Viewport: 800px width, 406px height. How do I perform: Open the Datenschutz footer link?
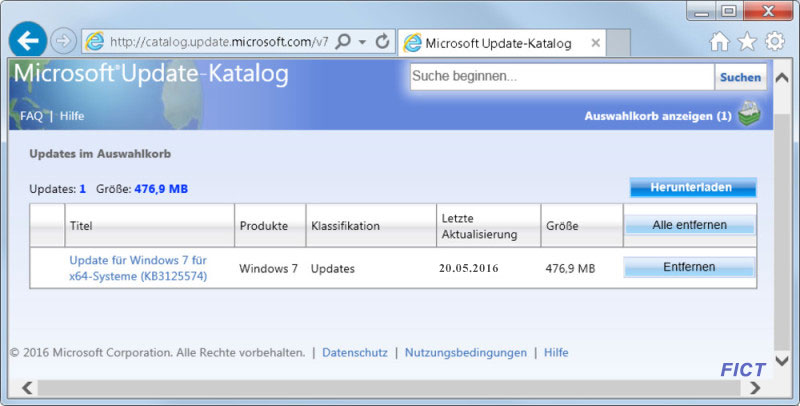tap(355, 352)
